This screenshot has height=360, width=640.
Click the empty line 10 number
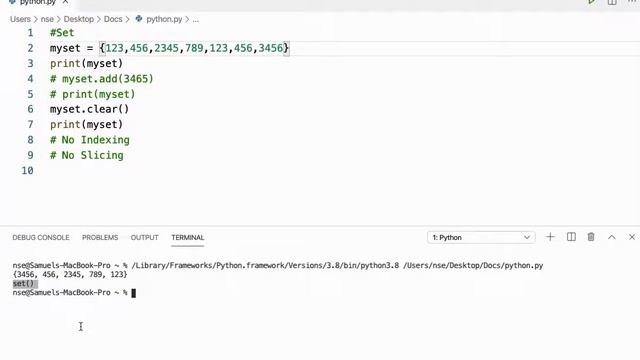(27, 171)
